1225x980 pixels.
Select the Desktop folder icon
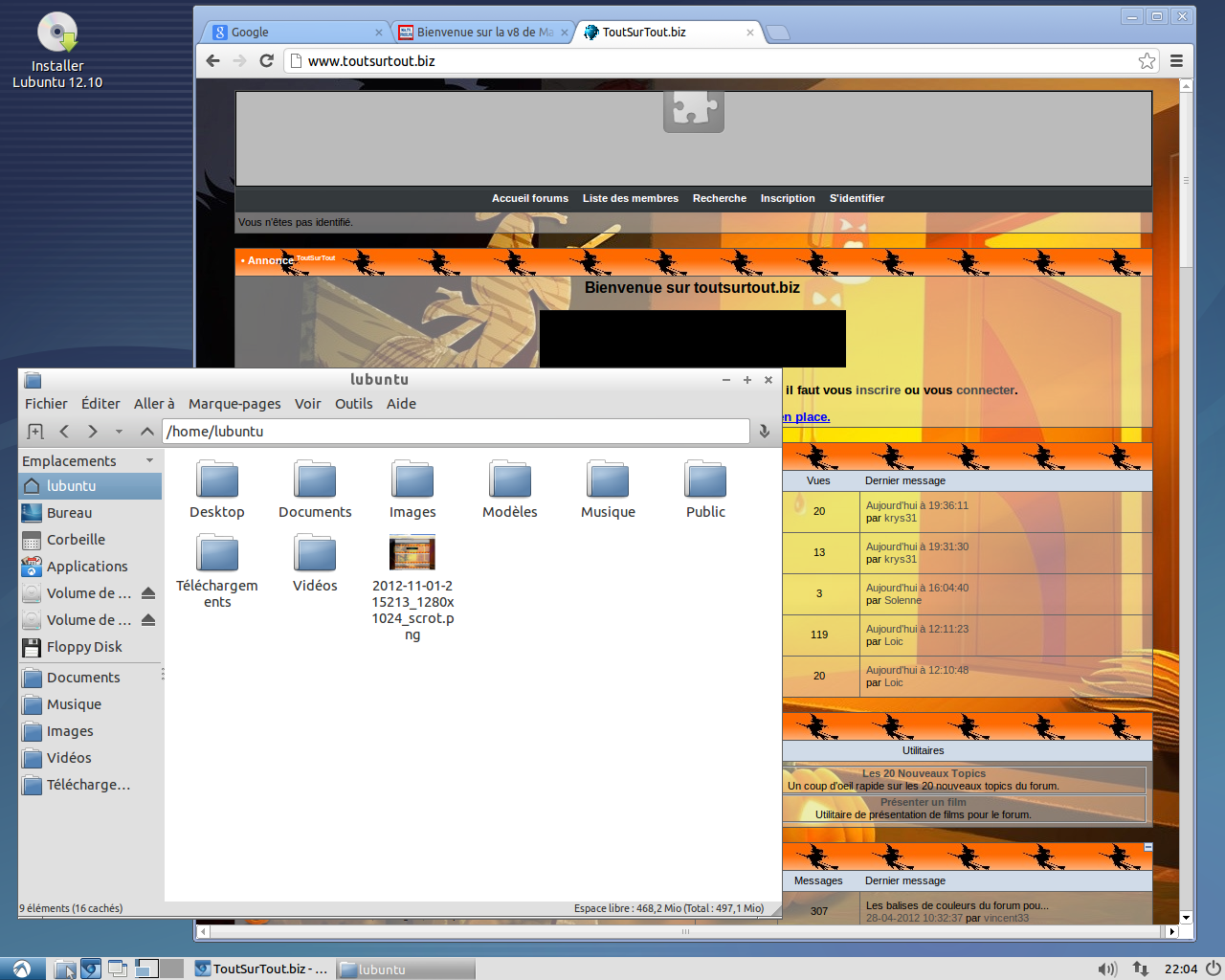pos(217,479)
